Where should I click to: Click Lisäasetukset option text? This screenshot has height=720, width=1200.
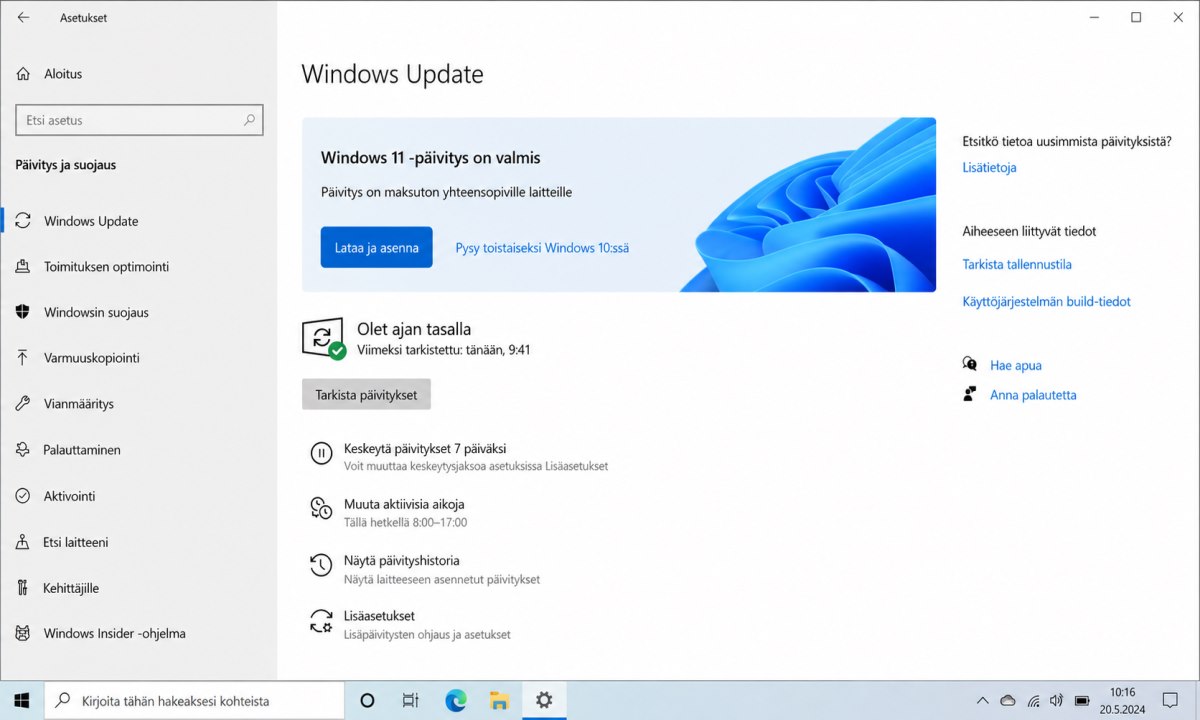point(379,616)
